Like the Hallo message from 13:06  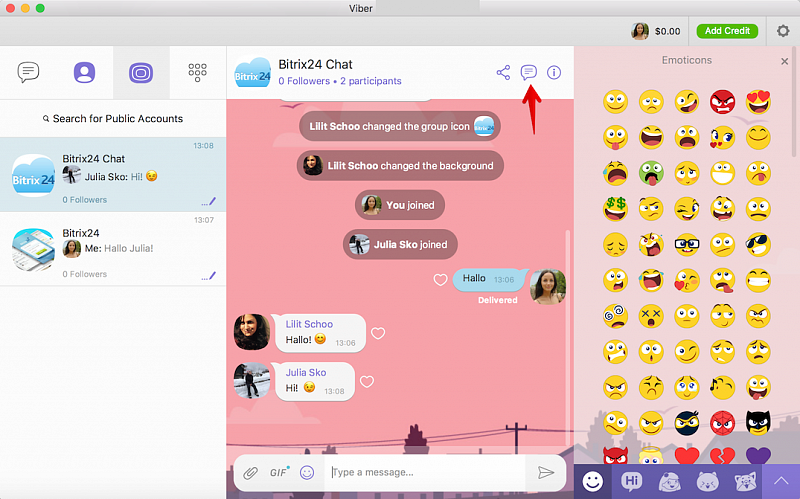(440, 280)
